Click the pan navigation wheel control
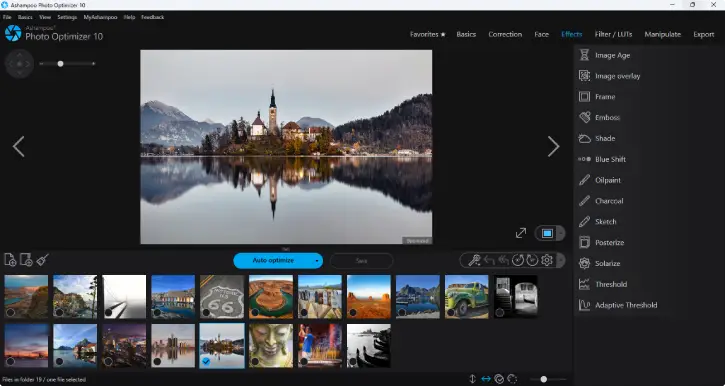The height and width of the screenshot is (386, 725). (19, 64)
